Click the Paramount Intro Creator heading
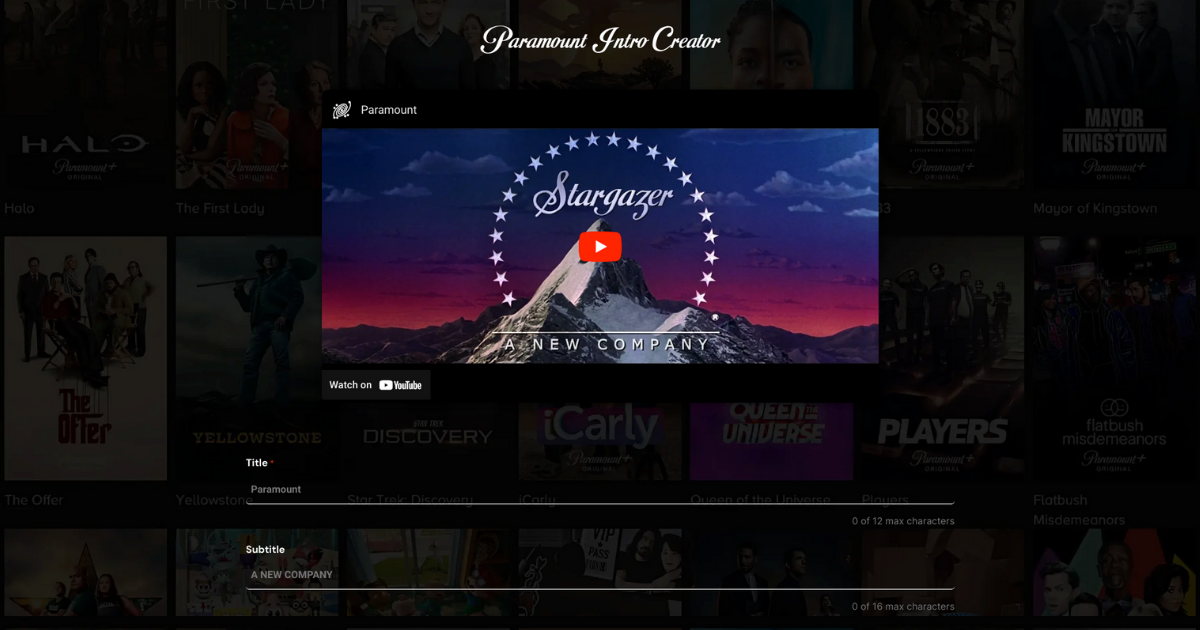 pyautogui.click(x=600, y=40)
